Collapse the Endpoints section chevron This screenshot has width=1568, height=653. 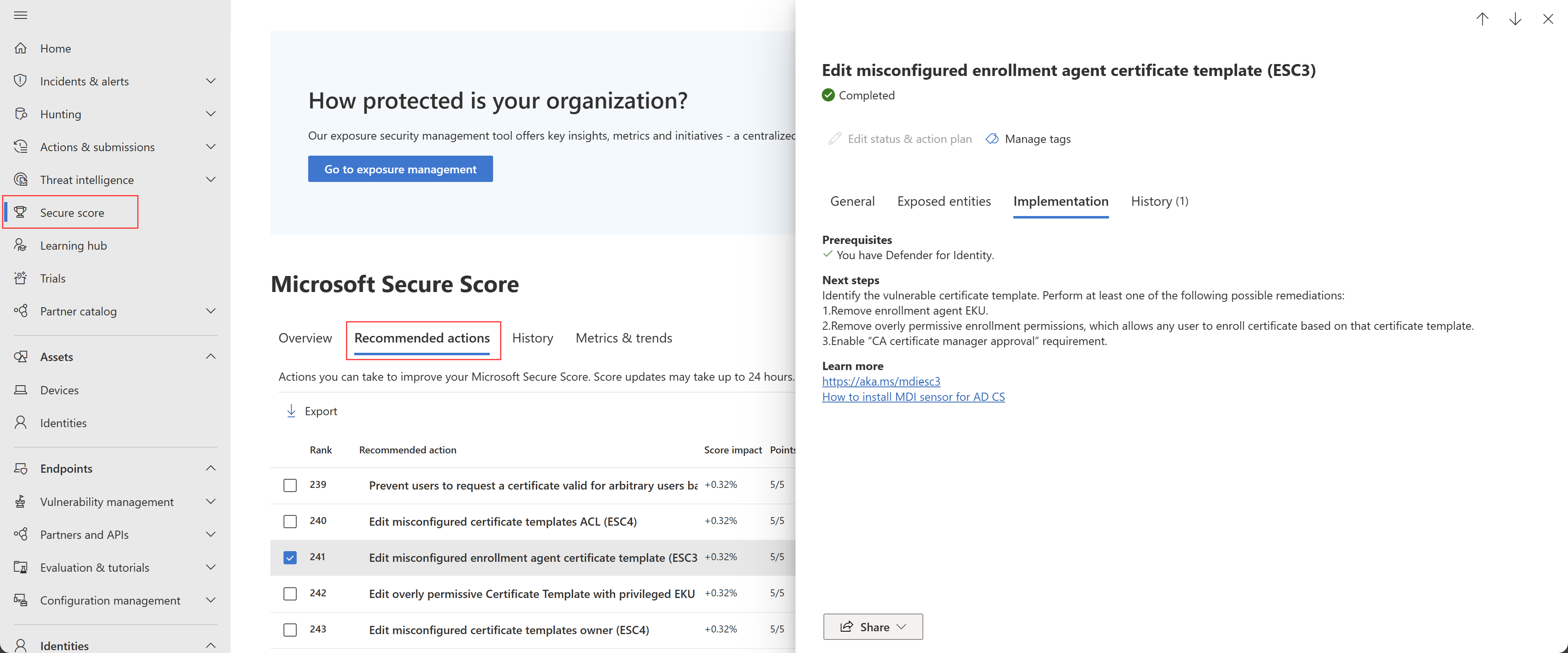pyautogui.click(x=211, y=469)
